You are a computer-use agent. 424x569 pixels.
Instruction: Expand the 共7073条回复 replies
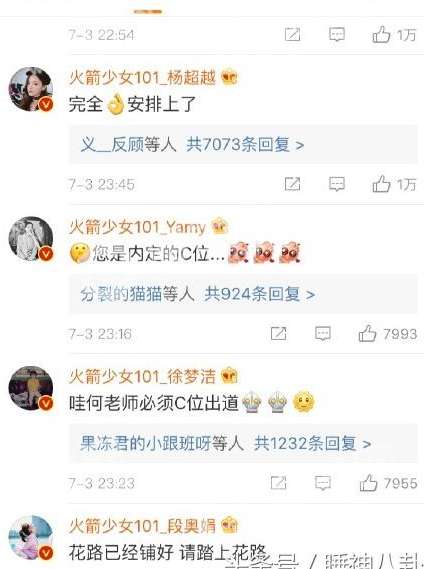(x=245, y=144)
